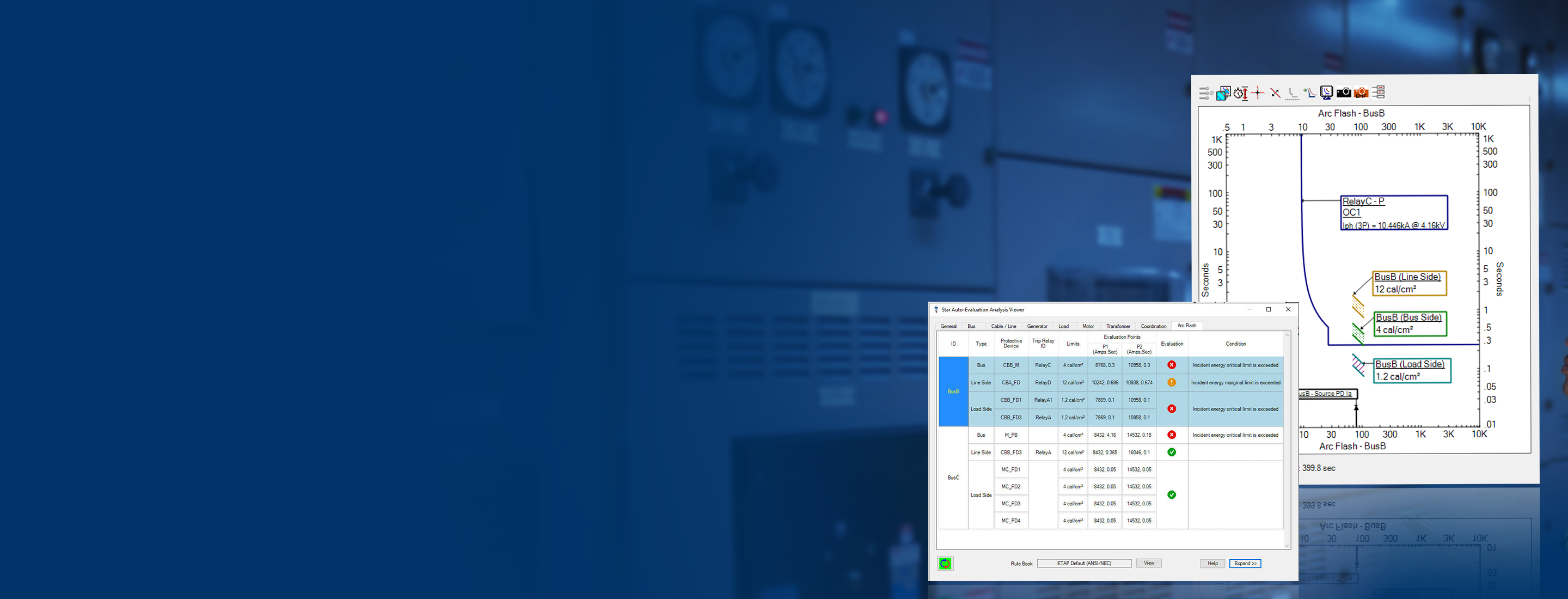
Task: Click the stopwatch time difference icon
Action: pyautogui.click(x=1241, y=93)
